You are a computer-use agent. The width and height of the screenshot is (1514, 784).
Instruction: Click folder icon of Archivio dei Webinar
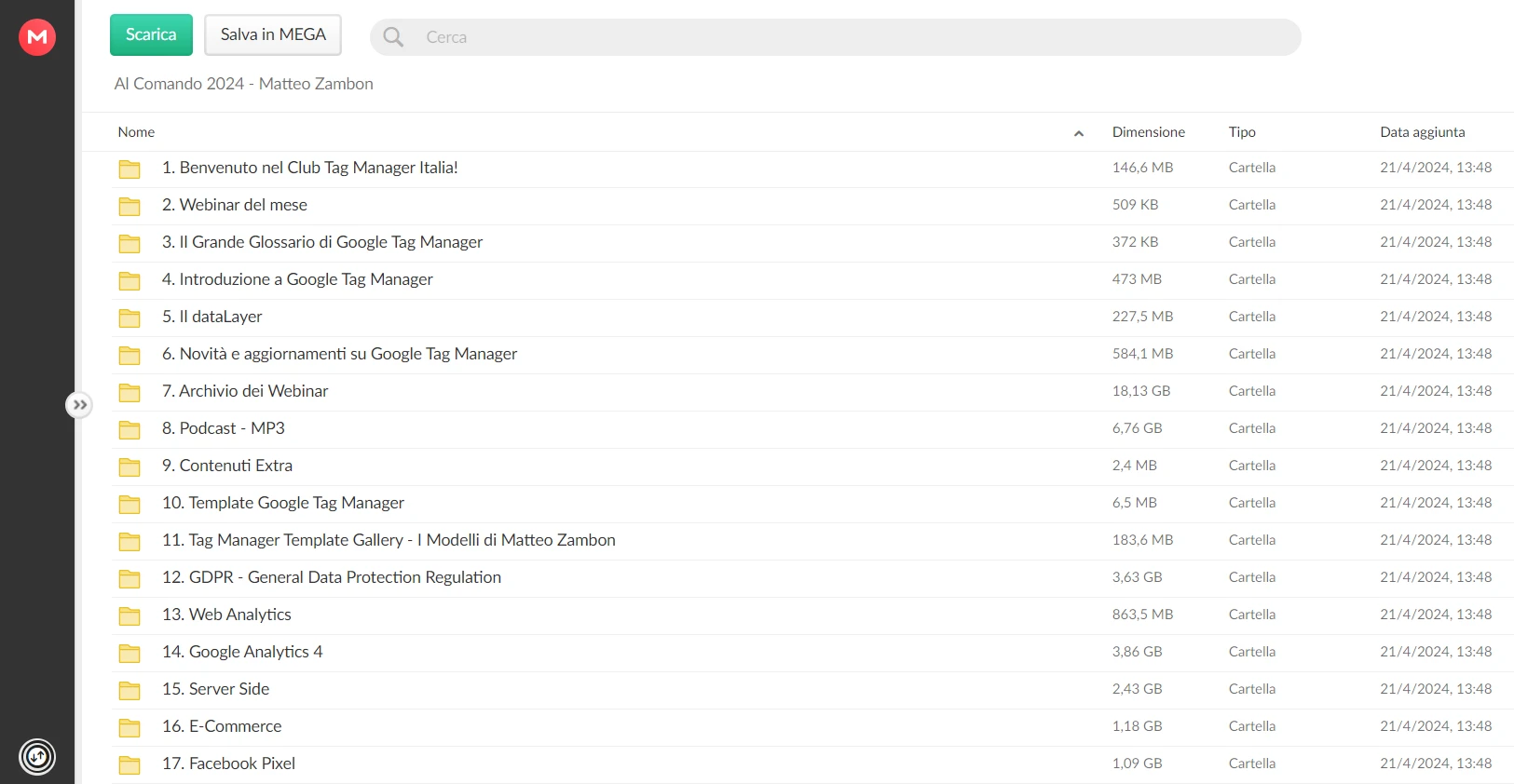click(x=130, y=392)
